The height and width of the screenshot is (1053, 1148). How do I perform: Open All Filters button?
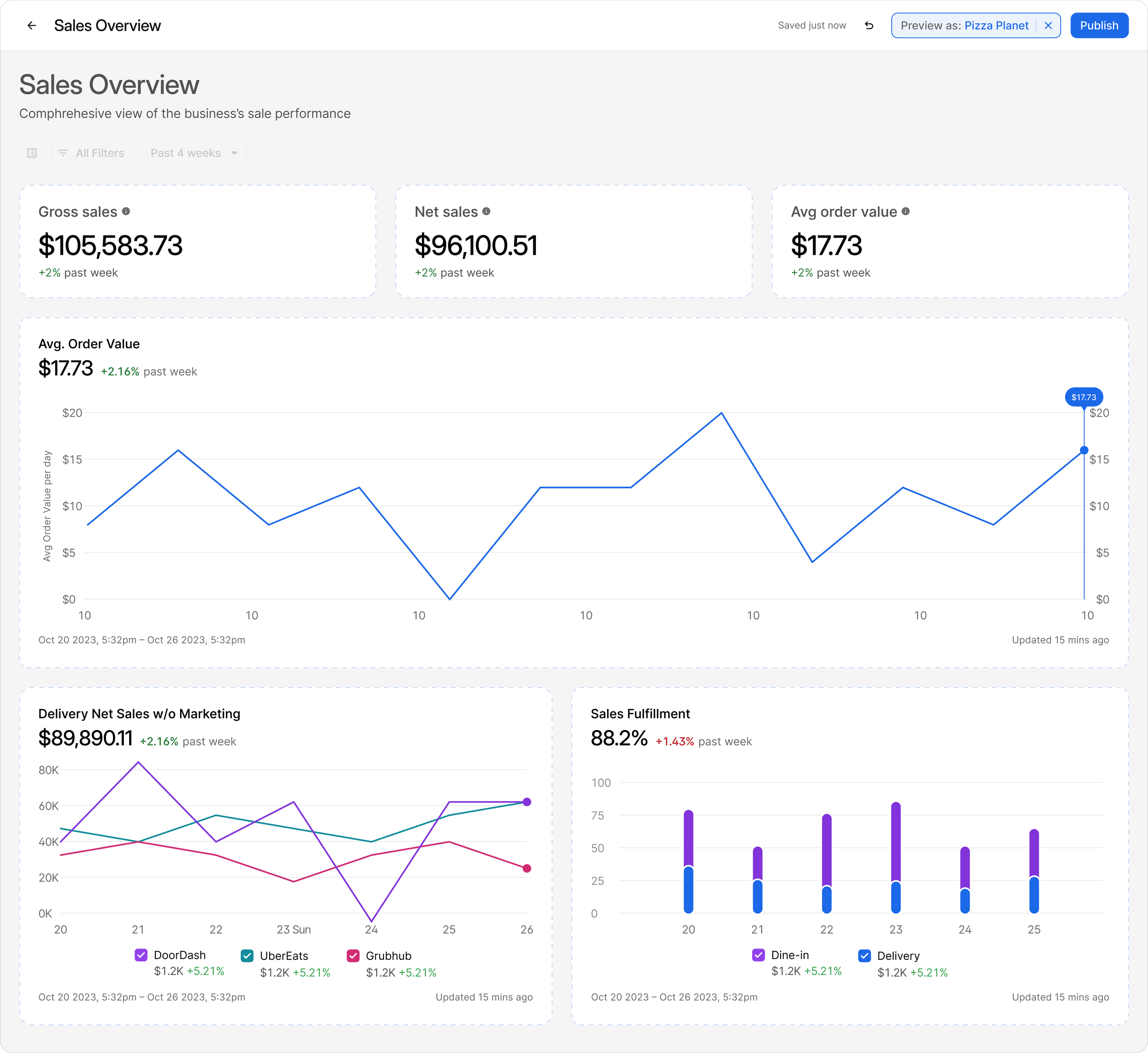[x=92, y=153]
